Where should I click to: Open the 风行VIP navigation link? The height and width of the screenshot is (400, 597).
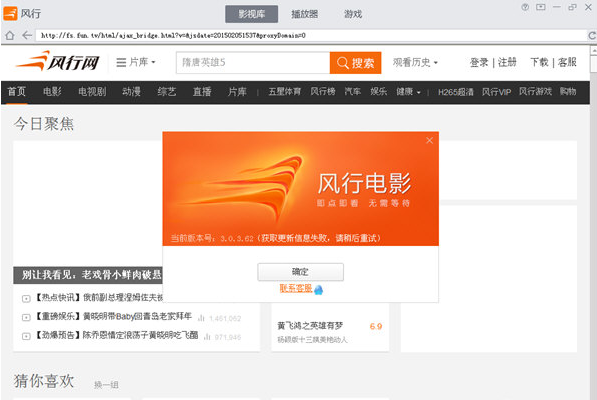coord(496,92)
